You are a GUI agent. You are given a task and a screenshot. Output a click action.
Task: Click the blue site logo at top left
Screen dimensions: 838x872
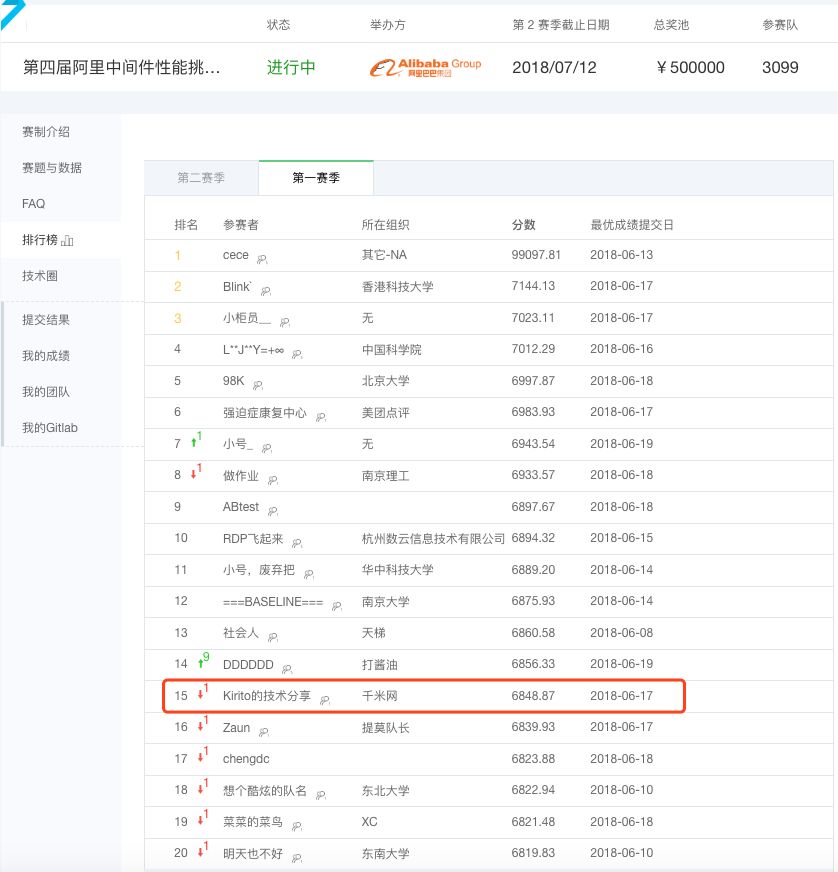(x=12, y=14)
